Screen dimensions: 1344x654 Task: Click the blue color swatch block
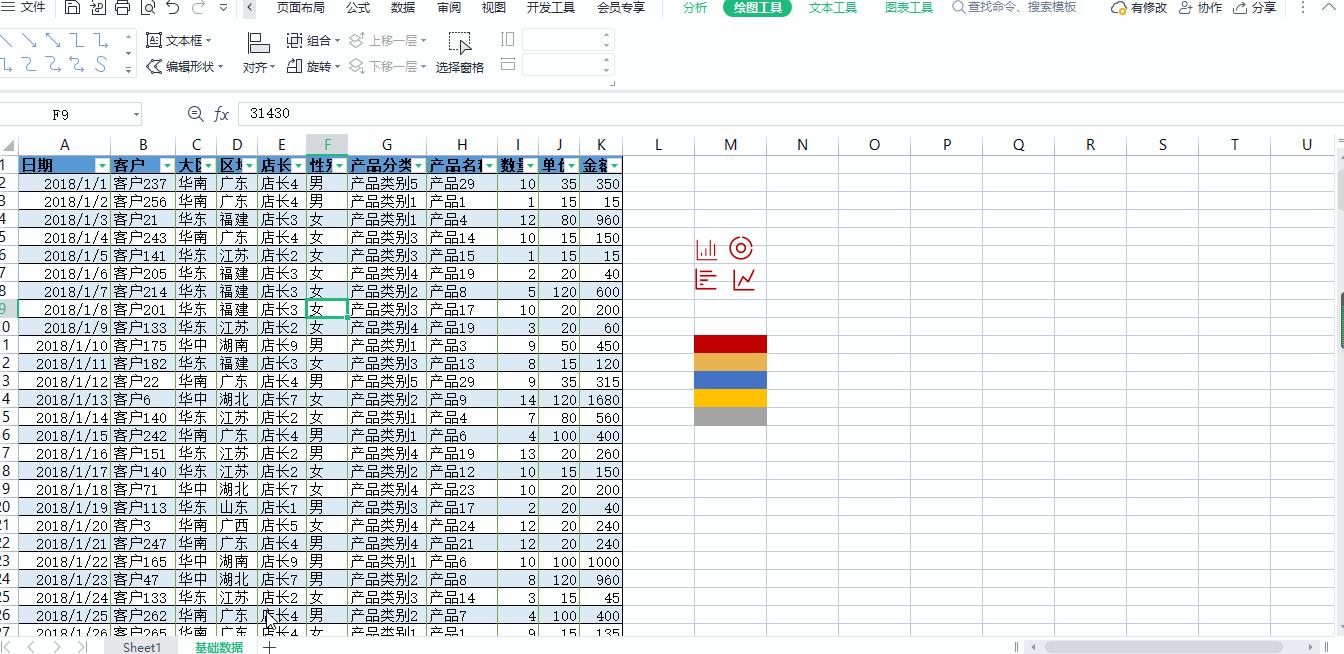(x=730, y=380)
